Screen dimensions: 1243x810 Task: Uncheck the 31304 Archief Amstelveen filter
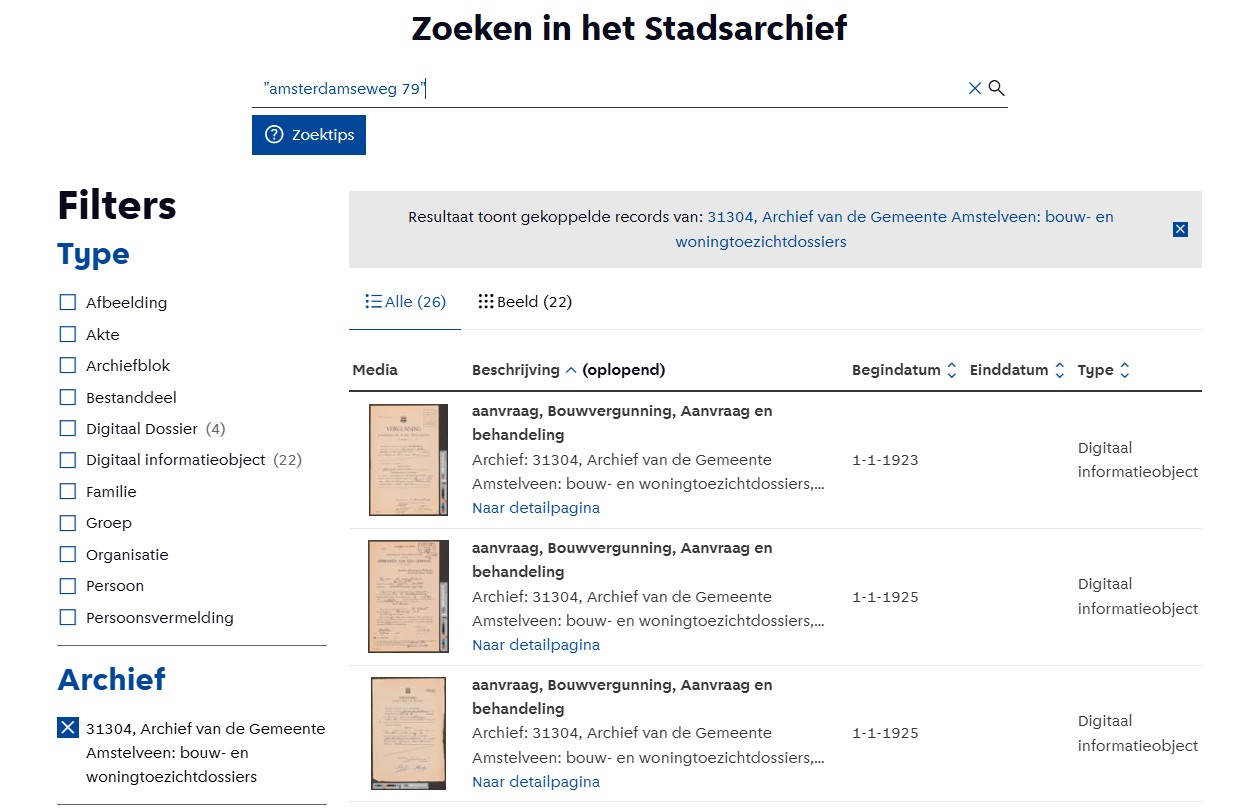click(x=68, y=728)
